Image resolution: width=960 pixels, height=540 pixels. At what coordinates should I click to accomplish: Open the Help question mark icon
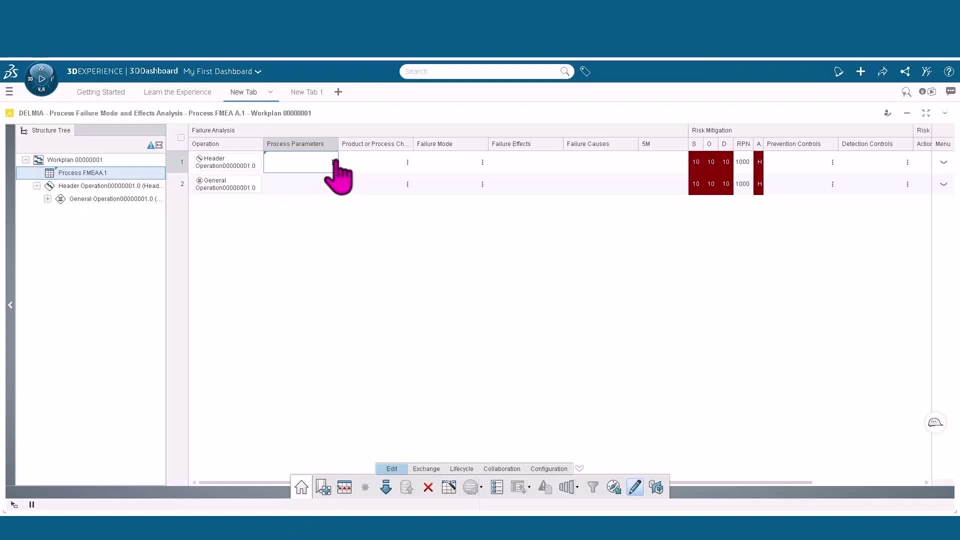coord(948,72)
